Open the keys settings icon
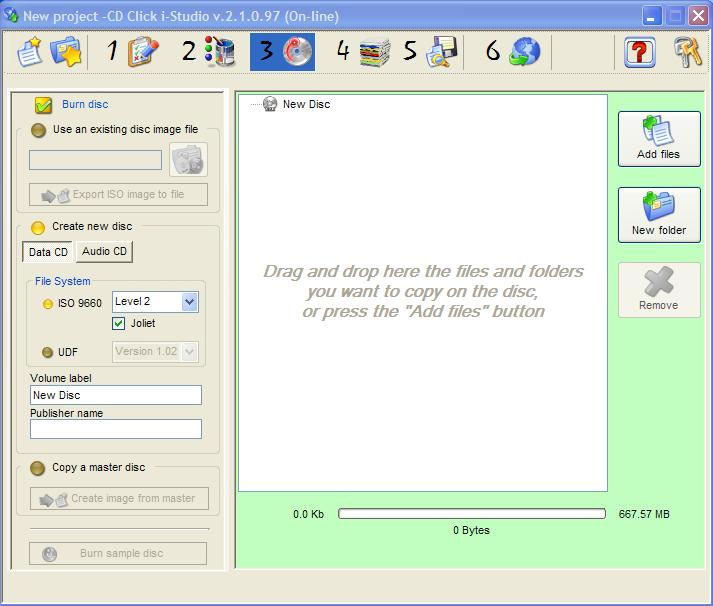This screenshot has height=606, width=713. pyautogui.click(x=688, y=52)
